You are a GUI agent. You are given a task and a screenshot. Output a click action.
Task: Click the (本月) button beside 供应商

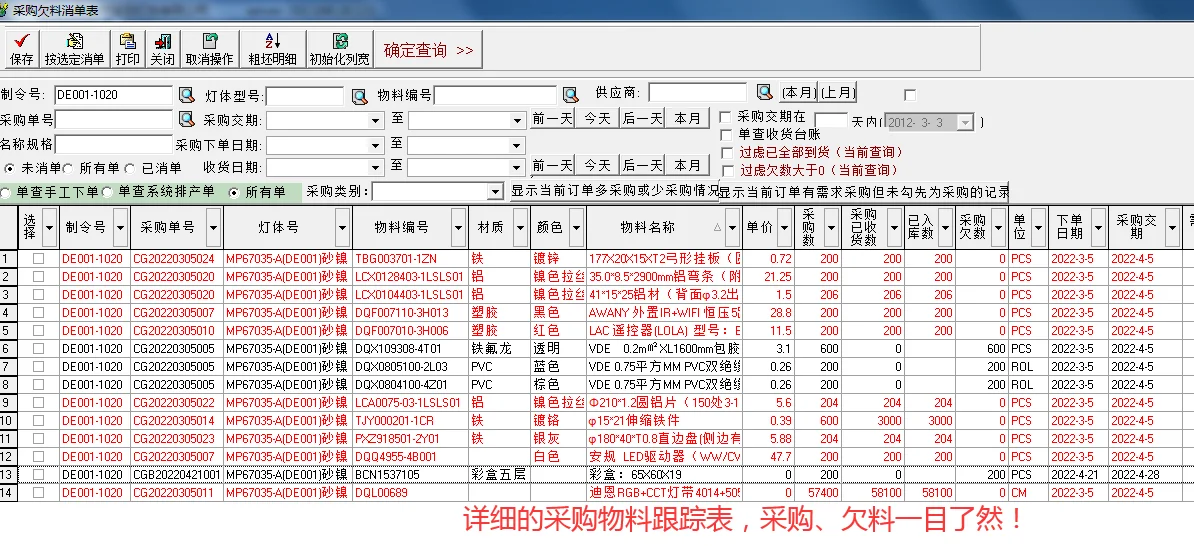point(799,92)
